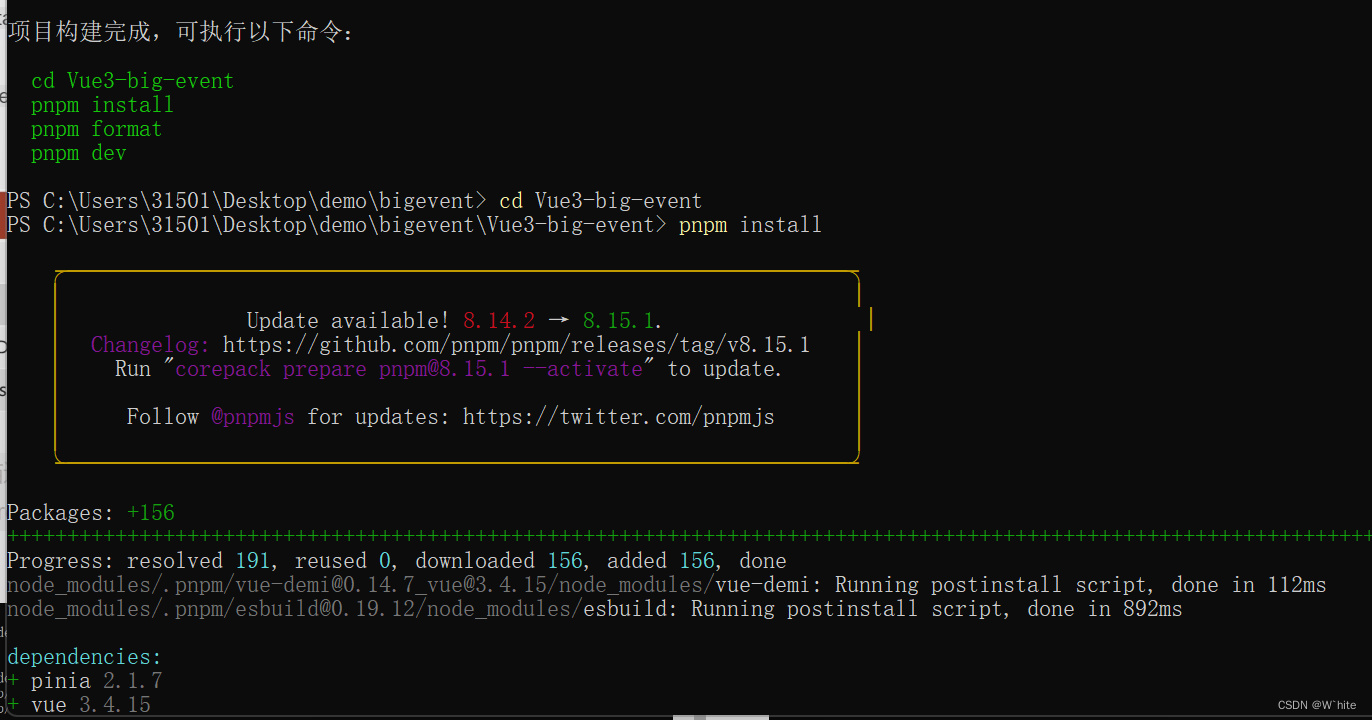Click the vue-demi postinstall script line
Image resolution: width=1372 pixels, height=720 pixels.
click(667, 585)
